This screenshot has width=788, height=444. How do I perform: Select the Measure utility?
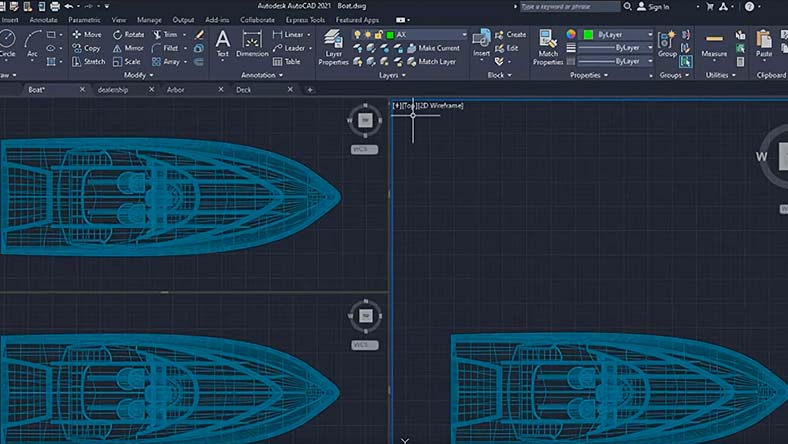tap(714, 42)
